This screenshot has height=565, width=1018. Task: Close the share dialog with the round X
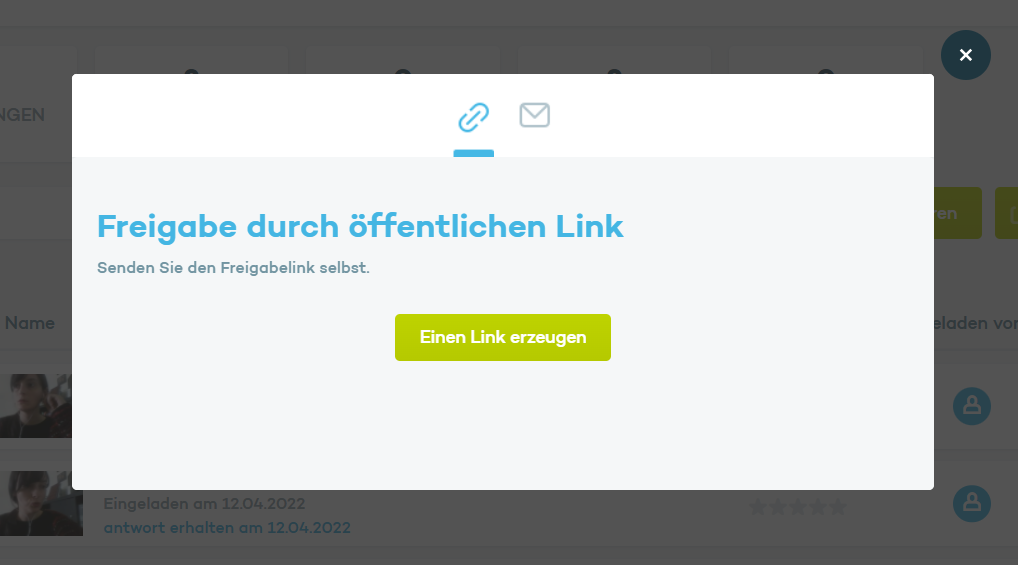965,55
